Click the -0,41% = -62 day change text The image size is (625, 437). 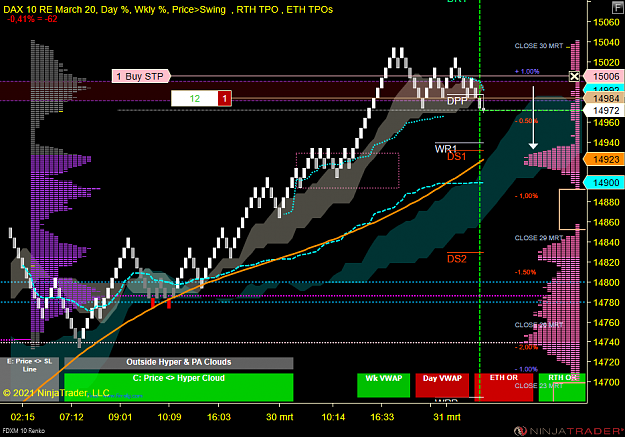[x=32, y=19]
